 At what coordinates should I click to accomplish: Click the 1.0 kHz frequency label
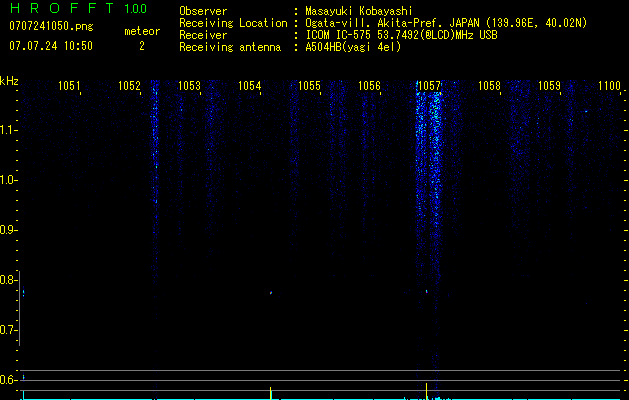click(x=8, y=180)
